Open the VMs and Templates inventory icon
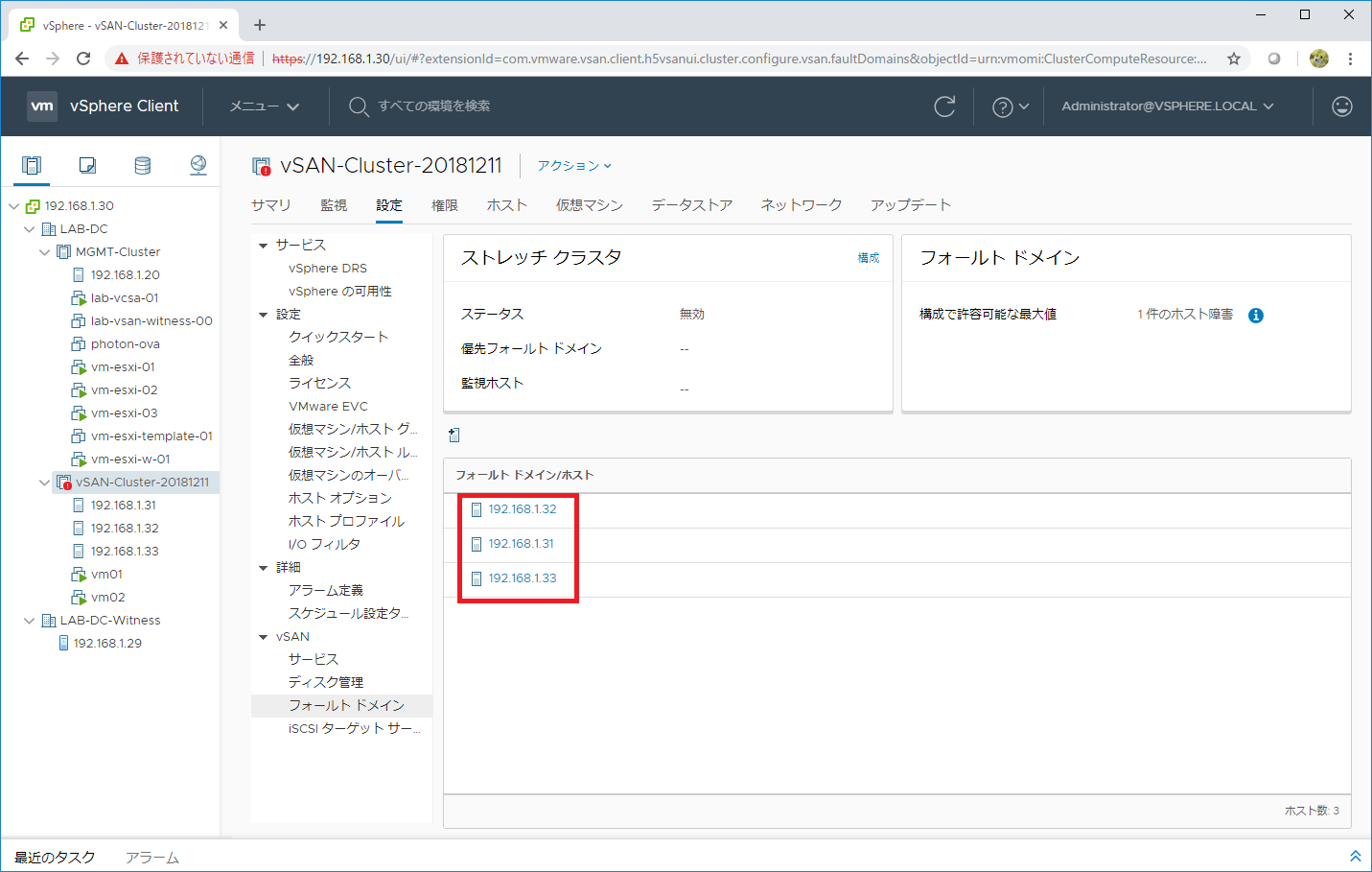Viewport: 1372px width, 872px height. pyautogui.click(x=87, y=165)
